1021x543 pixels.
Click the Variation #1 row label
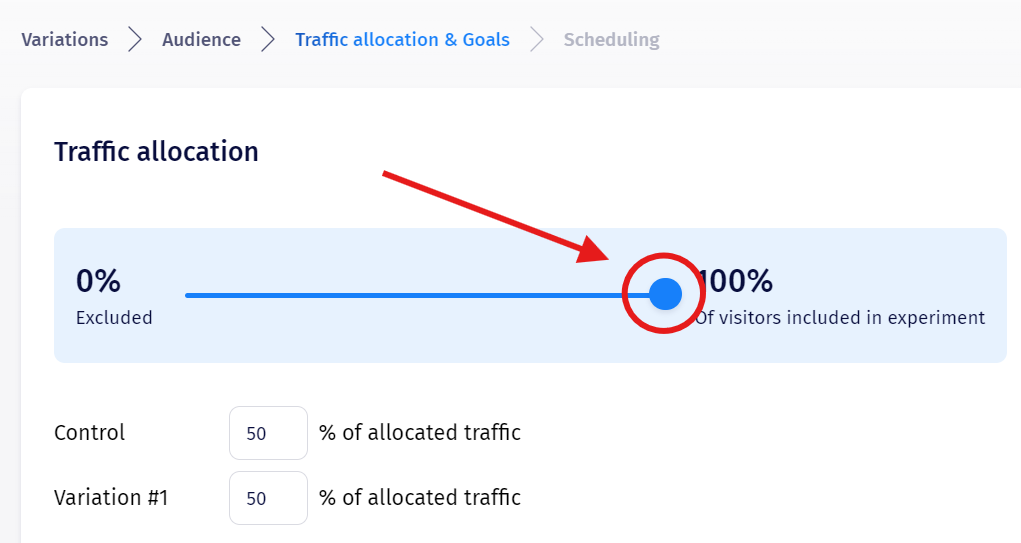111,498
